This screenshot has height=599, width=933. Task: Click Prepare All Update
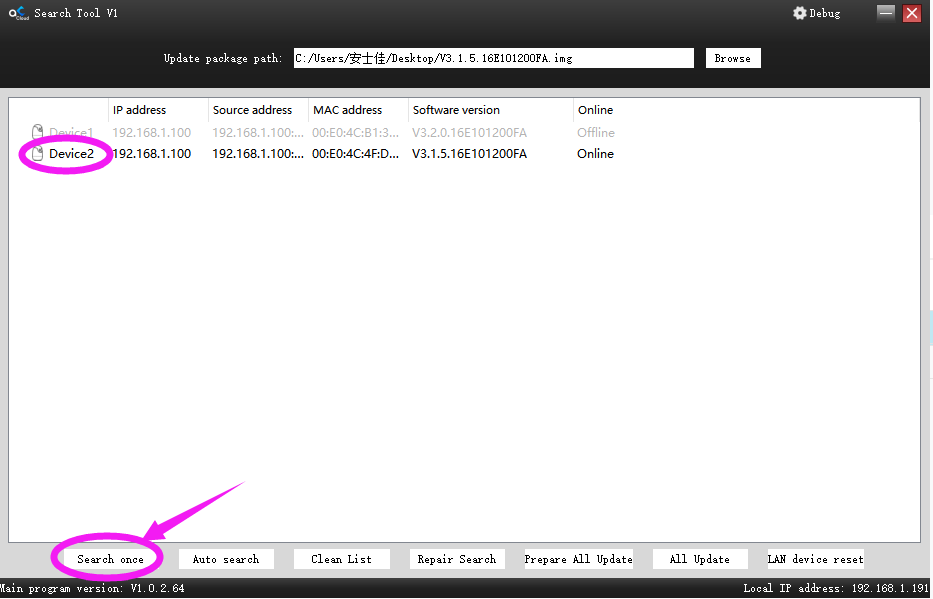tap(578, 559)
